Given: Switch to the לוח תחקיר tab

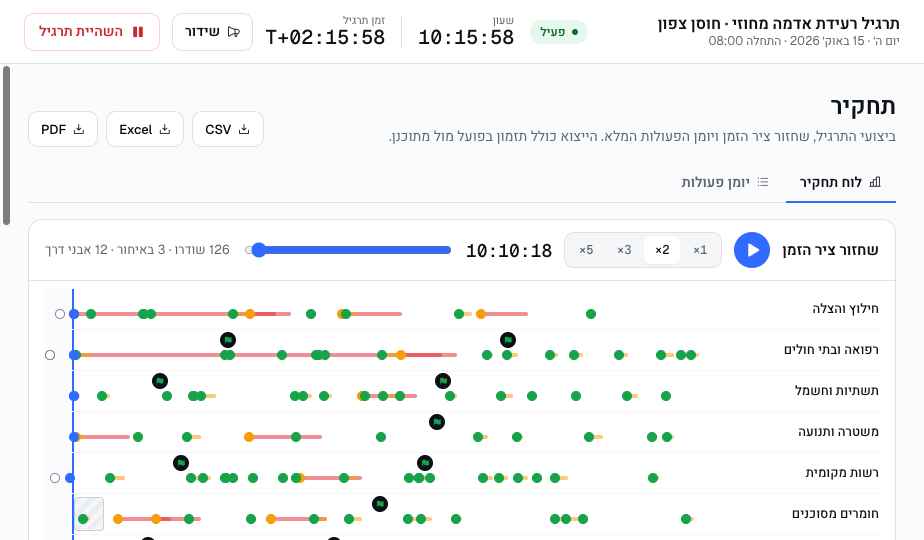Looking at the screenshot, I should click(840, 183).
